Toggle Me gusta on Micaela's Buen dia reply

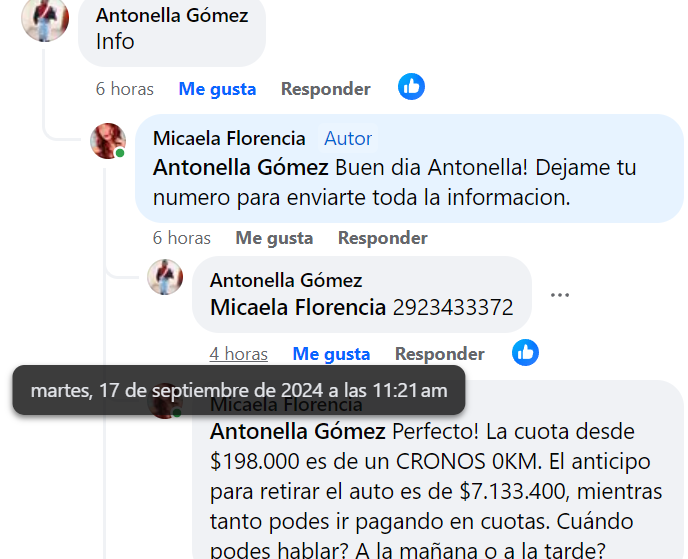pyautogui.click(x=274, y=238)
